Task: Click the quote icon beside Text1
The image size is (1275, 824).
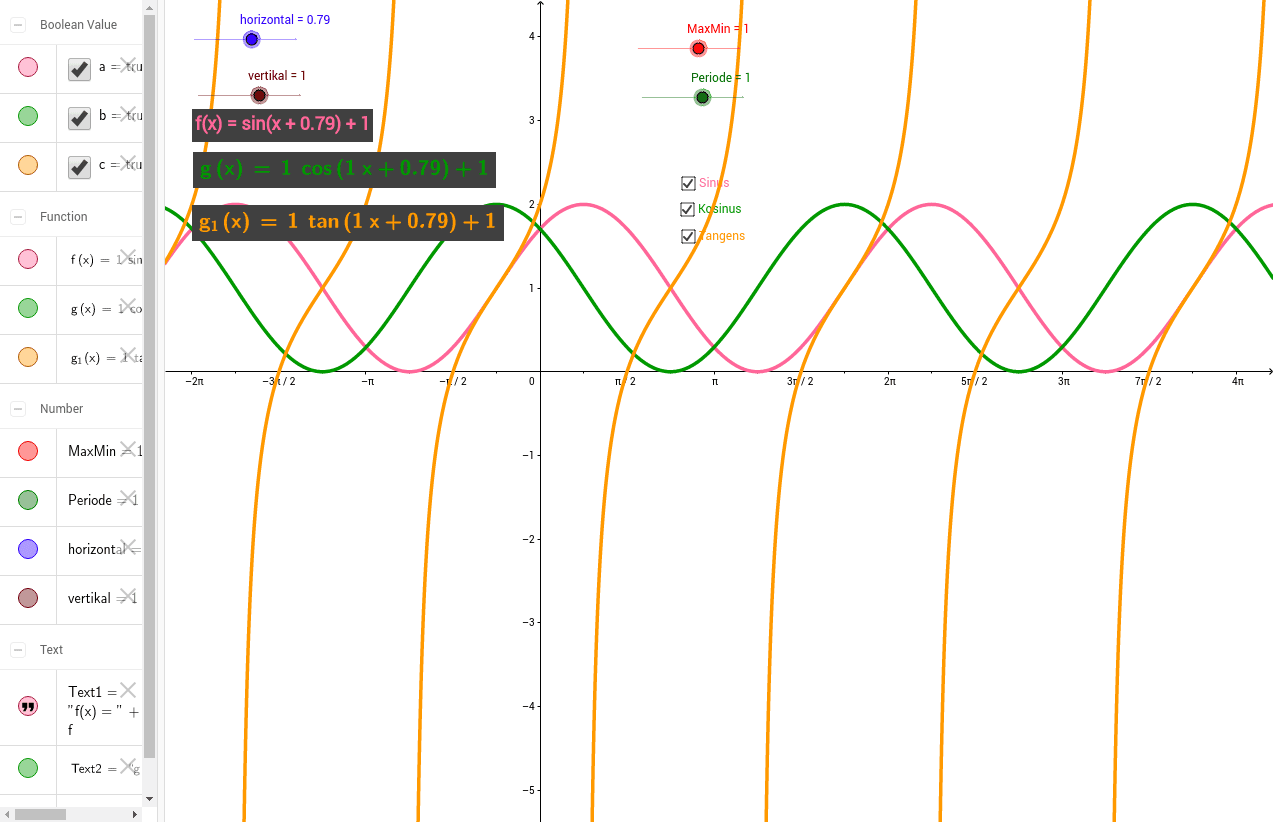Action: pos(28,707)
